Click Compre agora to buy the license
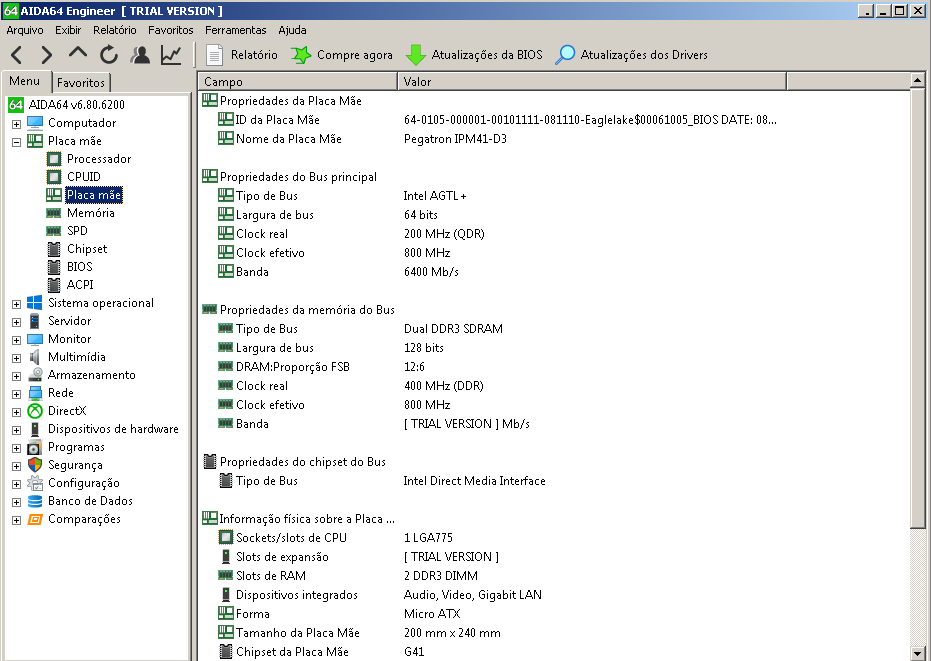 (x=342, y=55)
